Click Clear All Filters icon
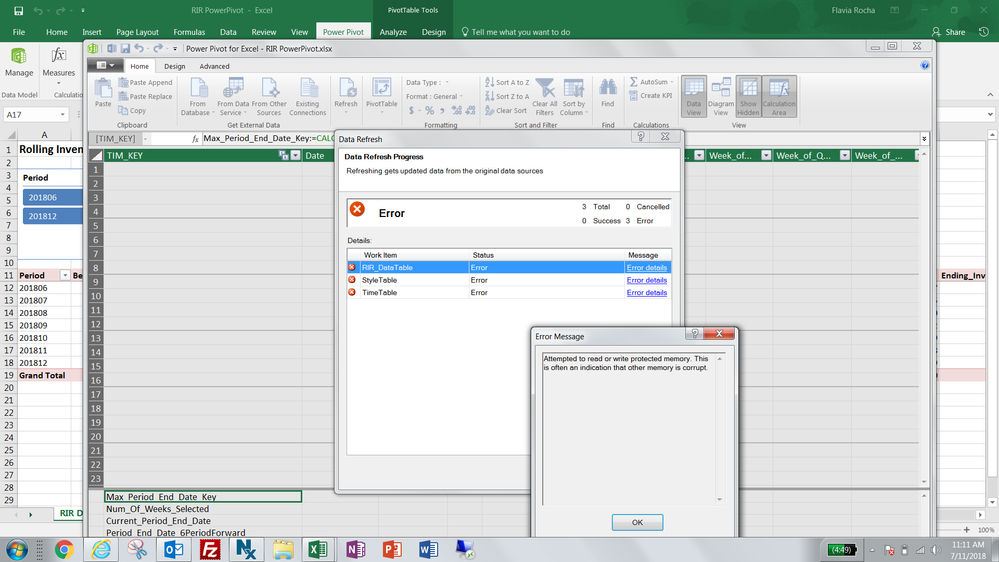Image resolution: width=999 pixels, height=562 pixels. coord(545,97)
